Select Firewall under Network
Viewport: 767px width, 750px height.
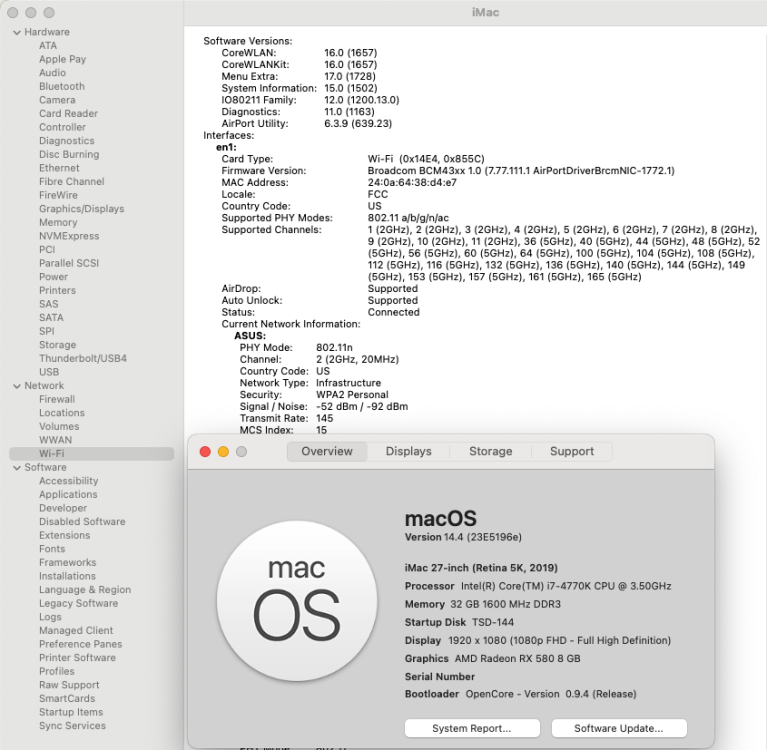click(x=57, y=399)
